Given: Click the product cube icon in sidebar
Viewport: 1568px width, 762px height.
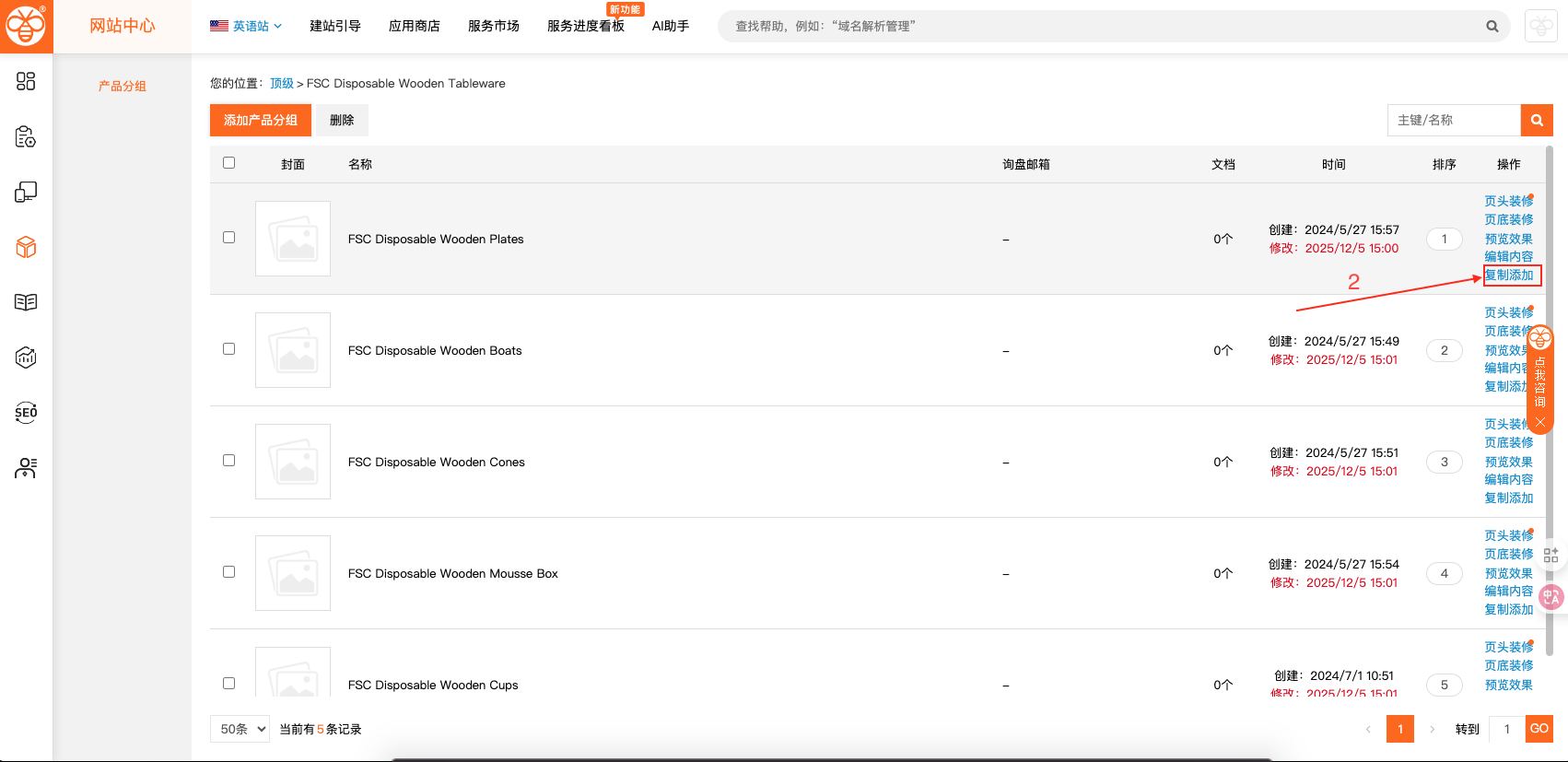Looking at the screenshot, I should pyautogui.click(x=26, y=247).
